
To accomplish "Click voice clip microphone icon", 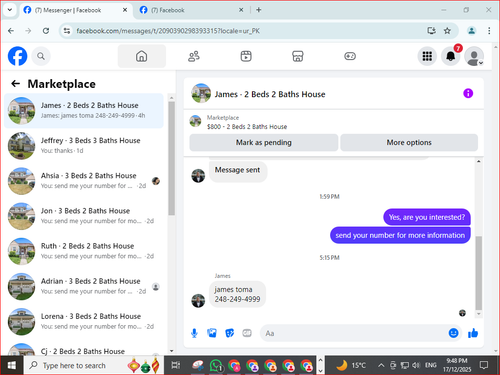I will [x=194, y=333].
